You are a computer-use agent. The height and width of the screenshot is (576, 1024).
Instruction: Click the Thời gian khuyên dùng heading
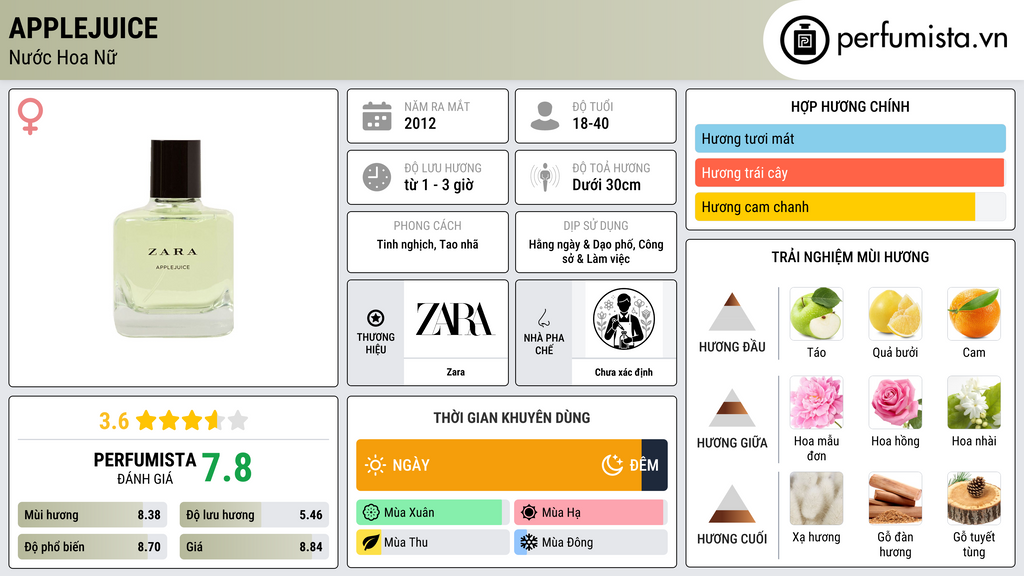pyautogui.click(x=512, y=418)
